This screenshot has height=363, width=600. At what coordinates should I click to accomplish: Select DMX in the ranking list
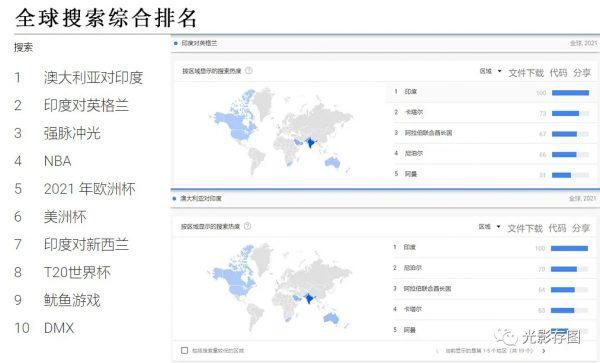[59, 328]
